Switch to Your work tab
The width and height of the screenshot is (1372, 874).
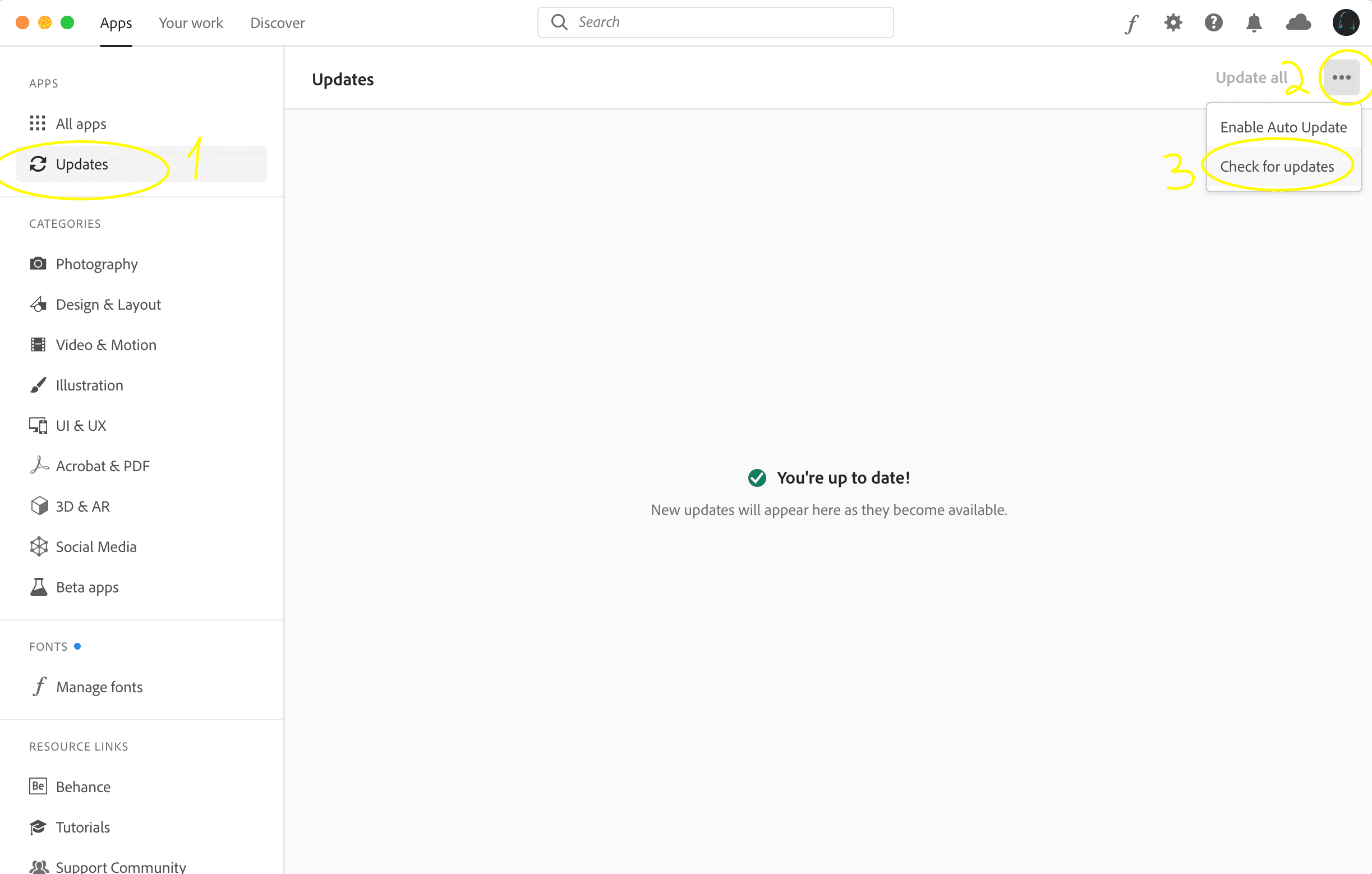(x=190, y=23)
